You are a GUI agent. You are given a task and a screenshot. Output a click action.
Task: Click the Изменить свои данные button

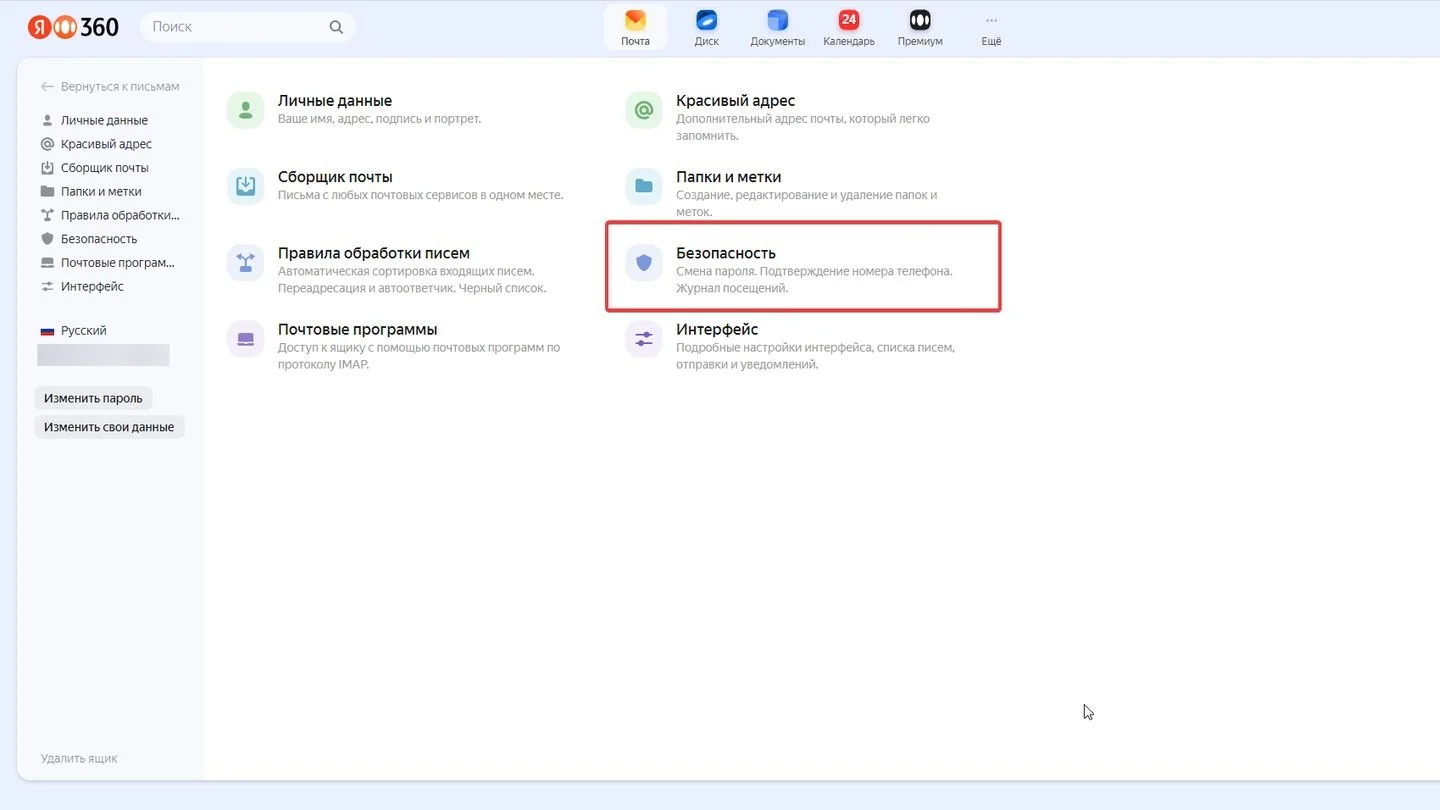109,427
